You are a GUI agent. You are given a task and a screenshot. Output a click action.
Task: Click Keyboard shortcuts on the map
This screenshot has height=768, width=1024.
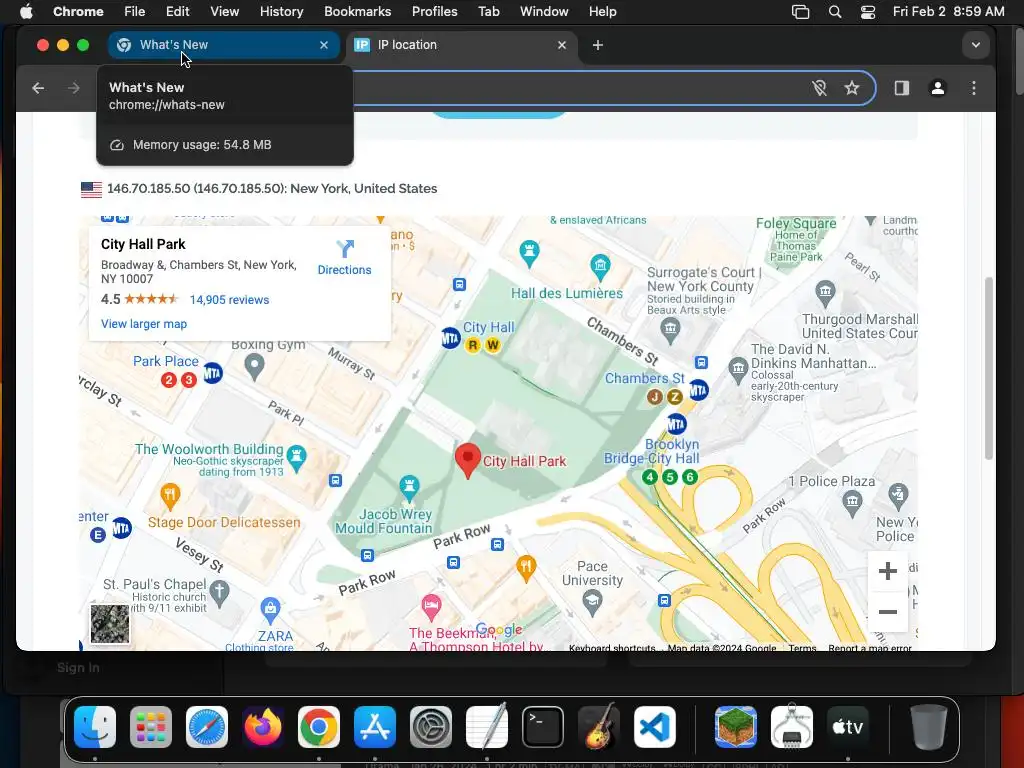tap(612, 648)
